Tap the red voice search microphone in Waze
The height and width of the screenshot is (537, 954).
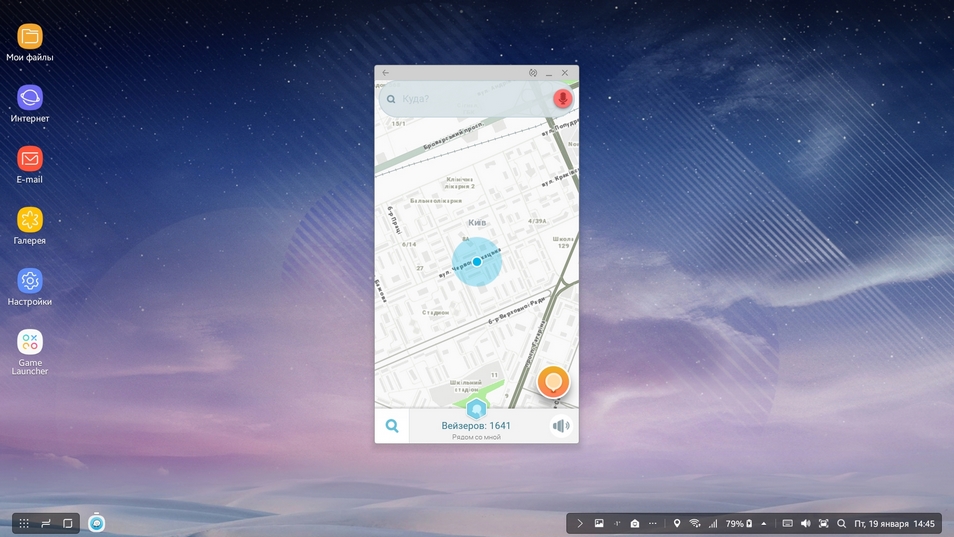click(562, 99)
